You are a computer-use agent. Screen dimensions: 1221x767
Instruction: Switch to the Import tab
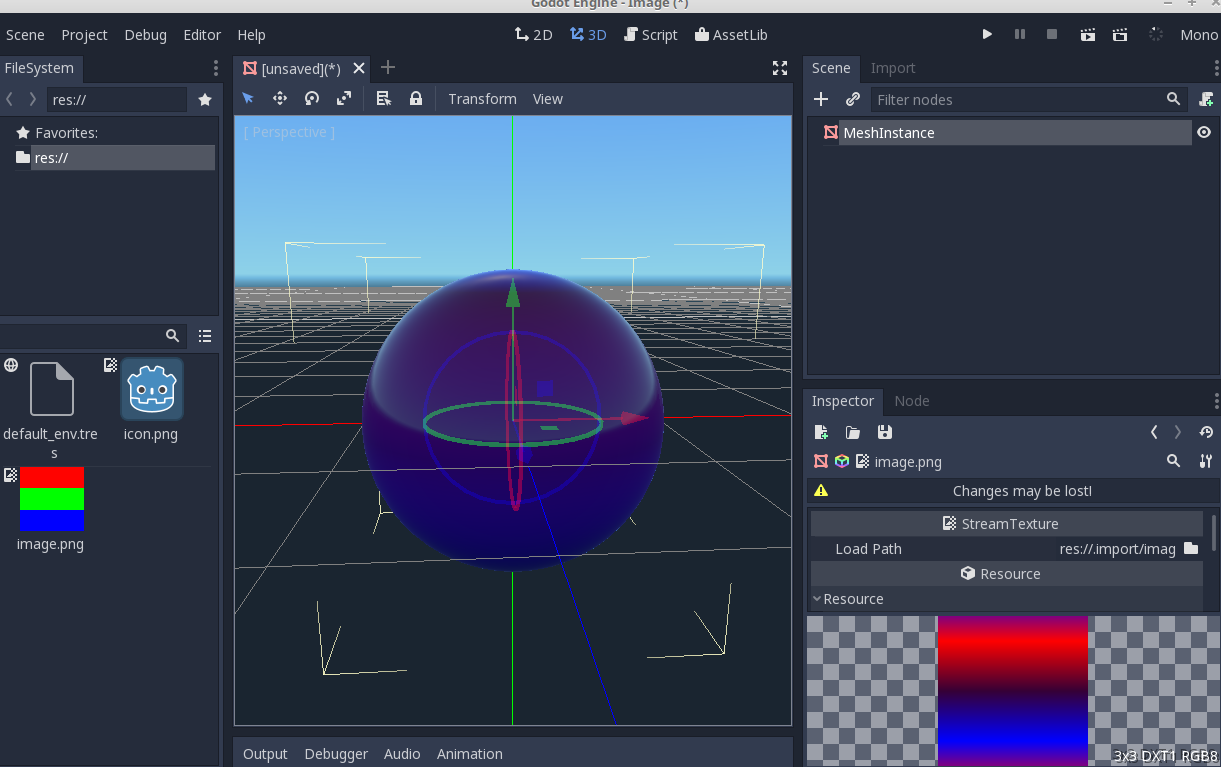(893, 68)
